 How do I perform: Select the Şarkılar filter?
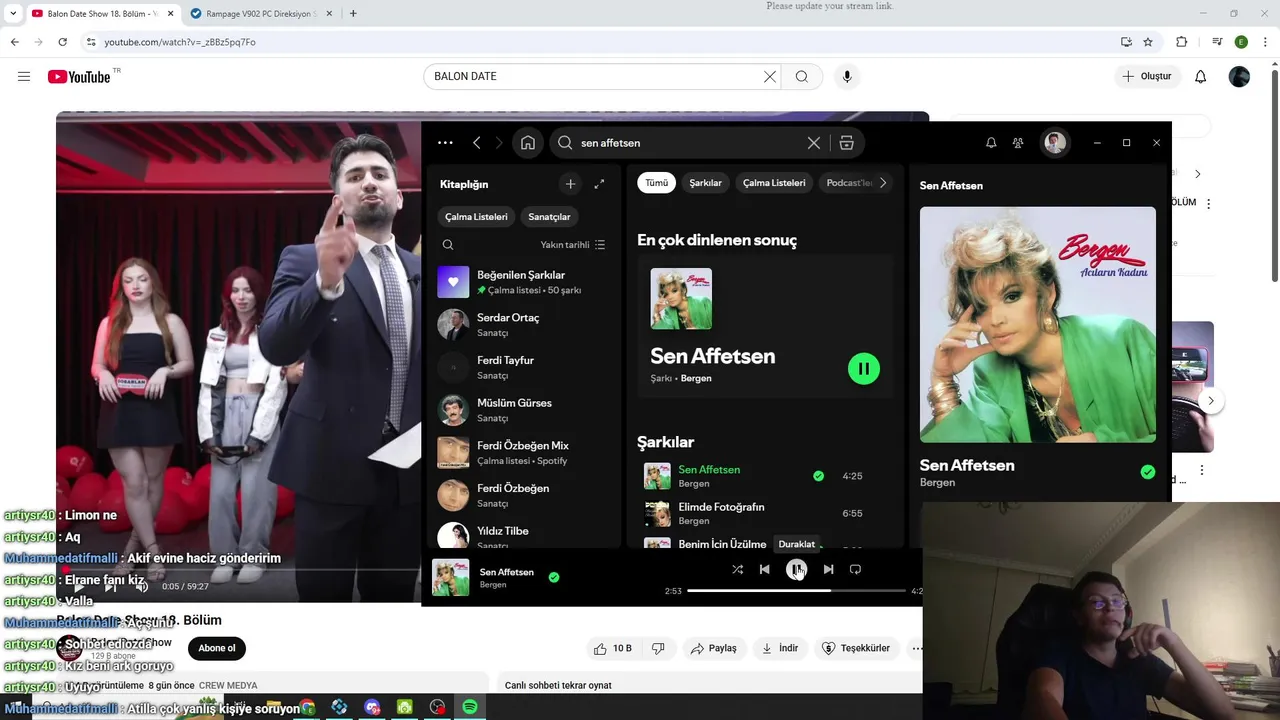(x=705, y=183)
